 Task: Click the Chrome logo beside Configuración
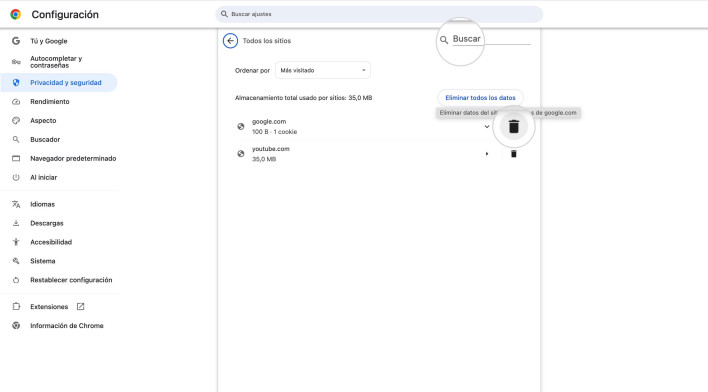coord(16,14)
